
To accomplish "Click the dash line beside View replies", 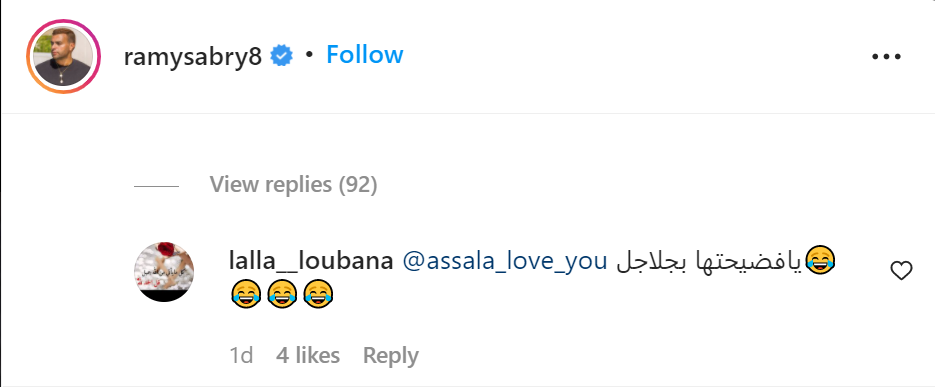I will (x=156, y=187).
